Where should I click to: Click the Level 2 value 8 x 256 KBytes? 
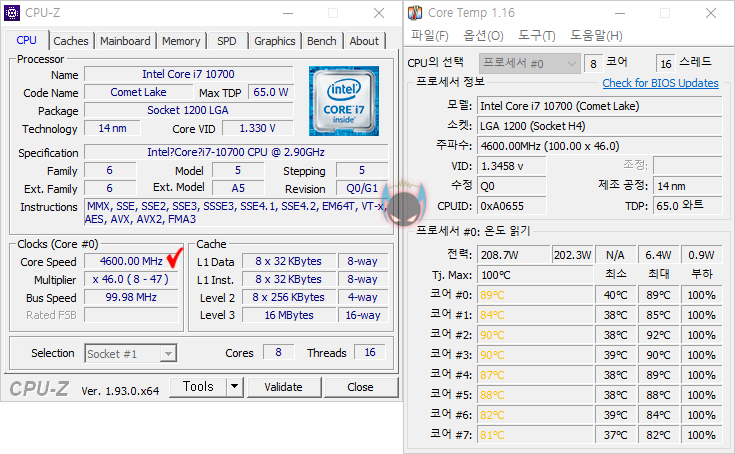pyautogui.click(x=289, y=297)
